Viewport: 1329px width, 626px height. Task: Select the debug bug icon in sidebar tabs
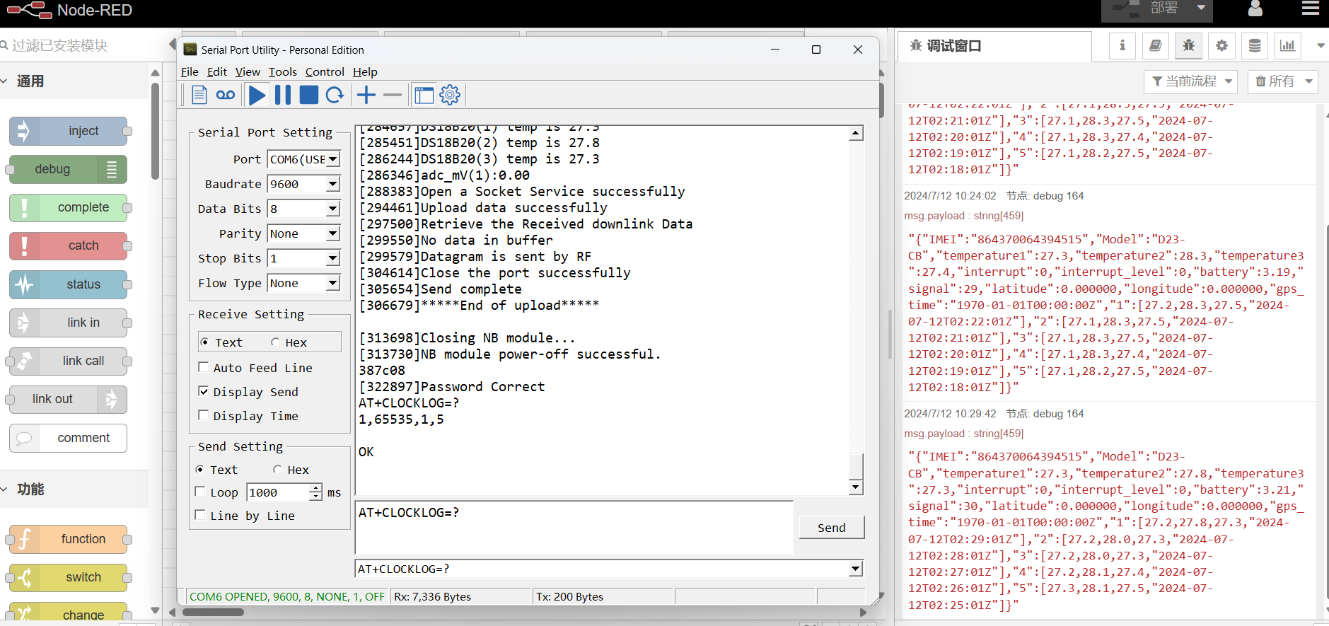[x=1188, y=45]
